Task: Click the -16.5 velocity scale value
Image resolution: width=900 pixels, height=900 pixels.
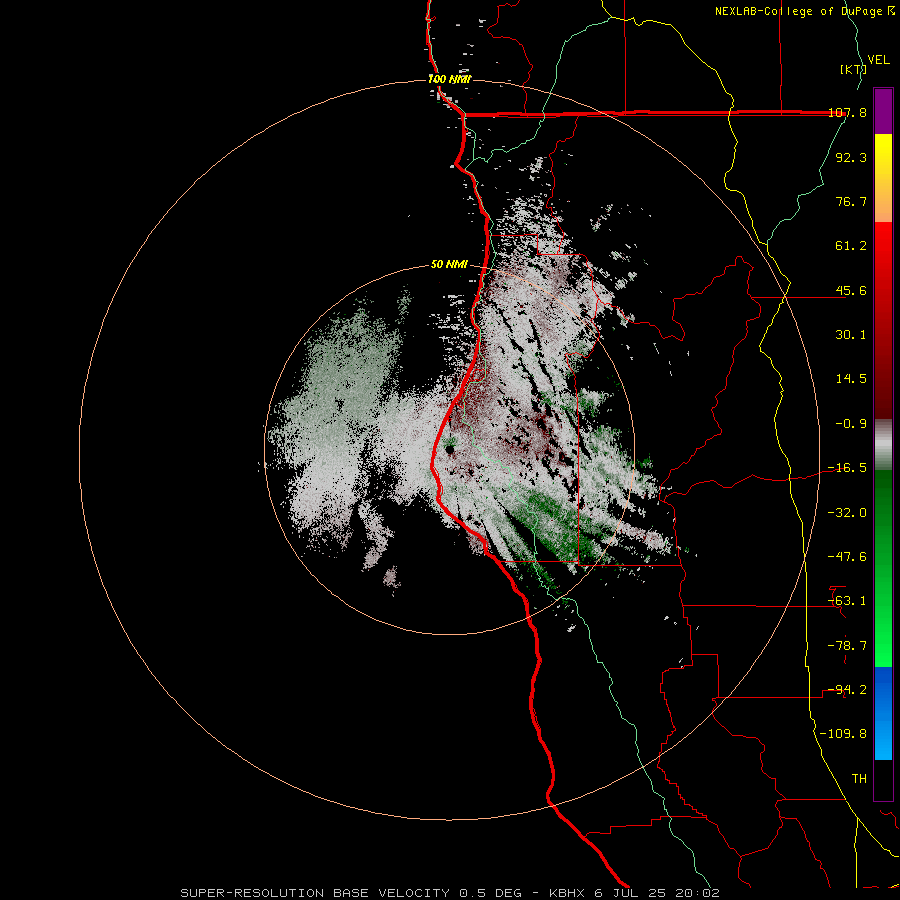Action: coord(847,468)
